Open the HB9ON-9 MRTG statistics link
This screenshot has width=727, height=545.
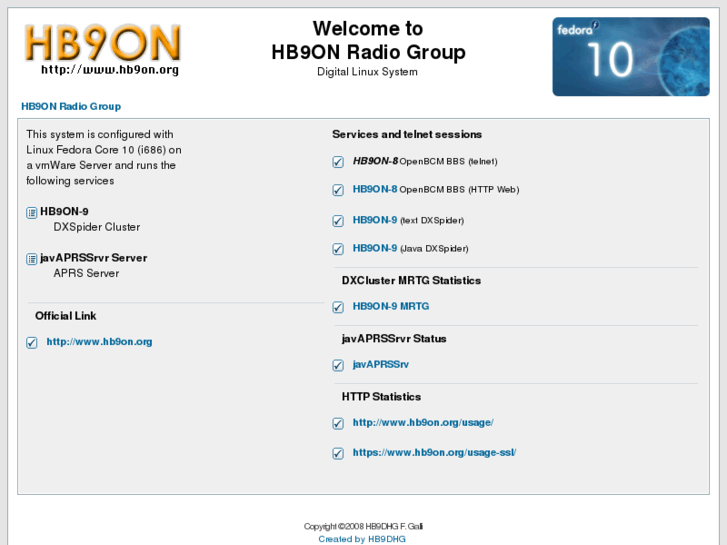(391, 306)
